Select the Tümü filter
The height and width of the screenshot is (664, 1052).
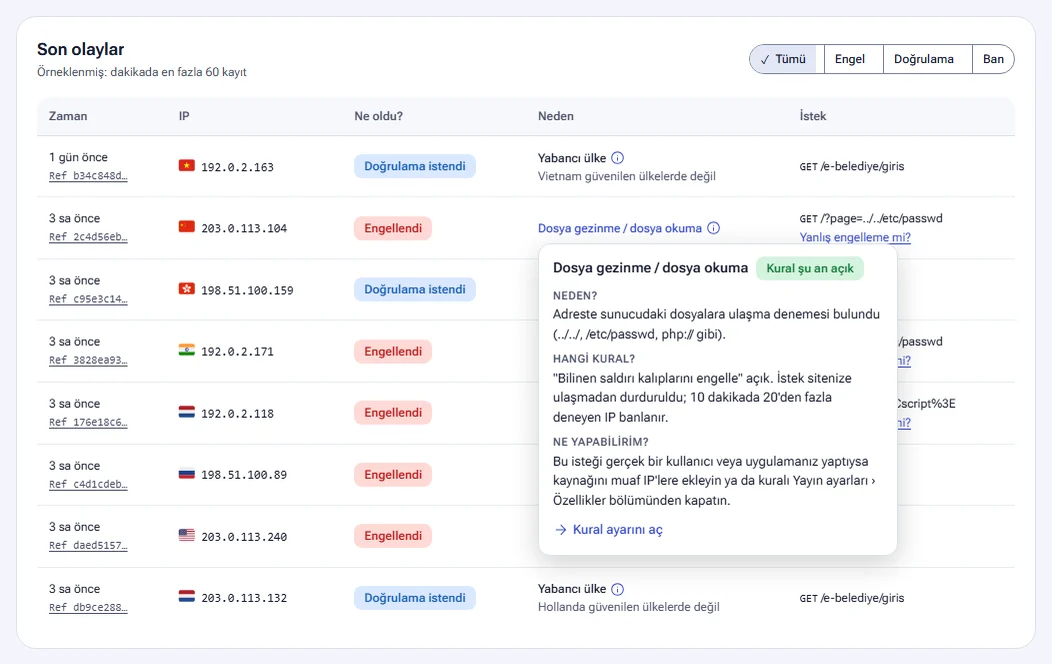click(x=786, y=59)
